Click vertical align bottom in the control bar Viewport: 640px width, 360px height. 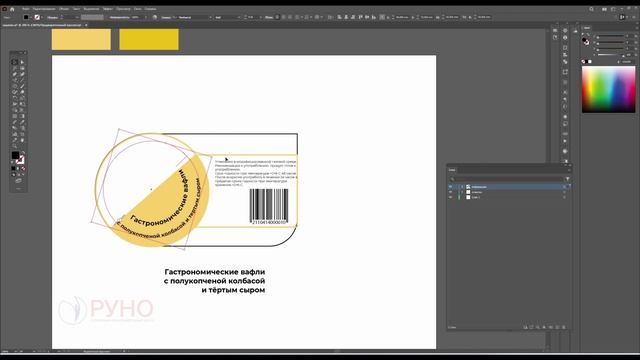373,17
